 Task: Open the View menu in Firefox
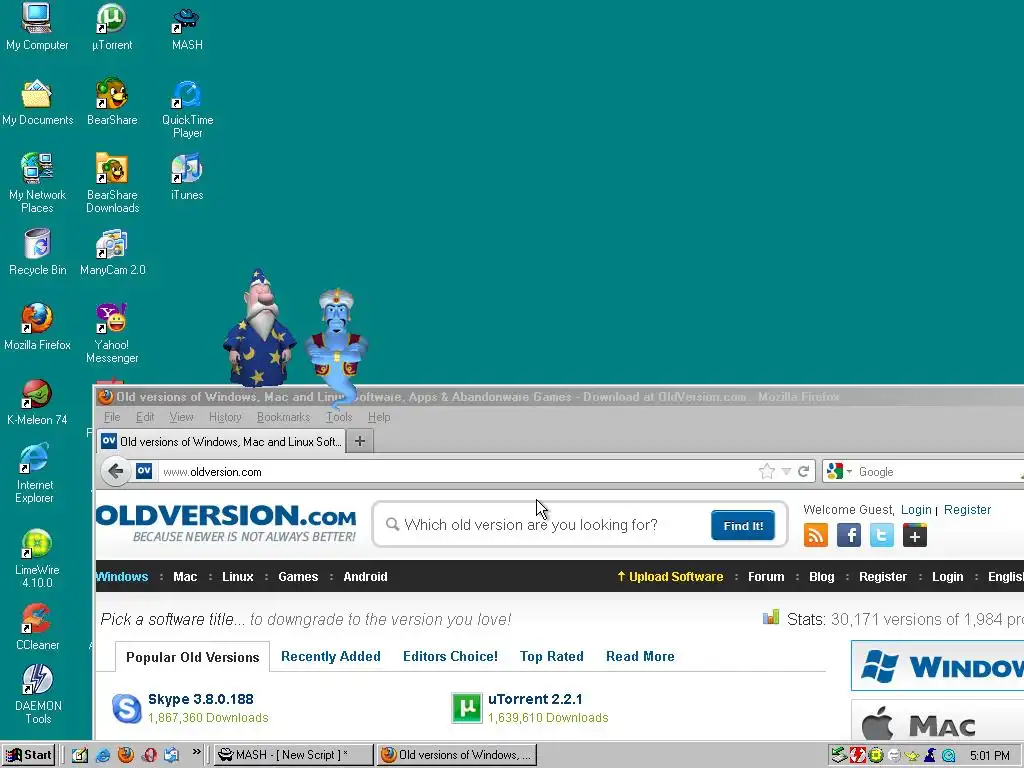(x=182, y=417)
